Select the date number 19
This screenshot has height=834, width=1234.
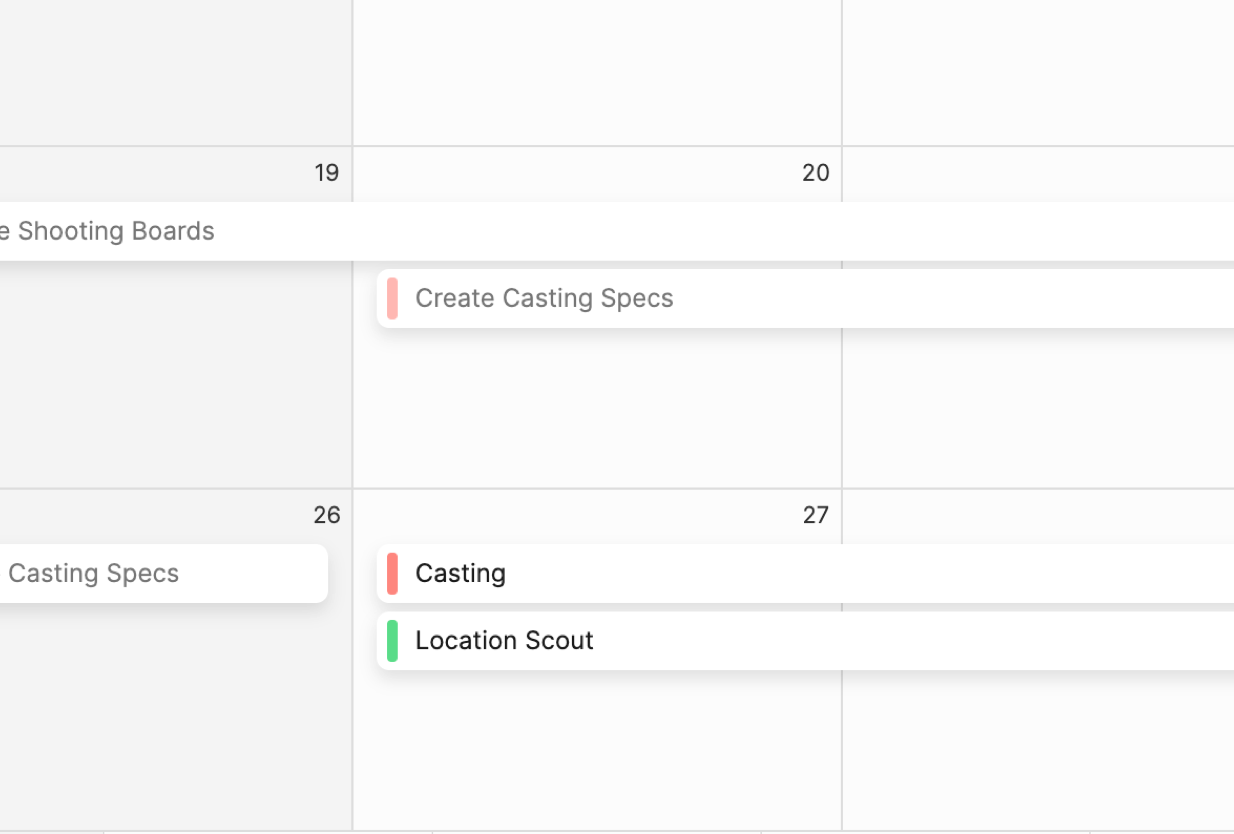[326, 173]
